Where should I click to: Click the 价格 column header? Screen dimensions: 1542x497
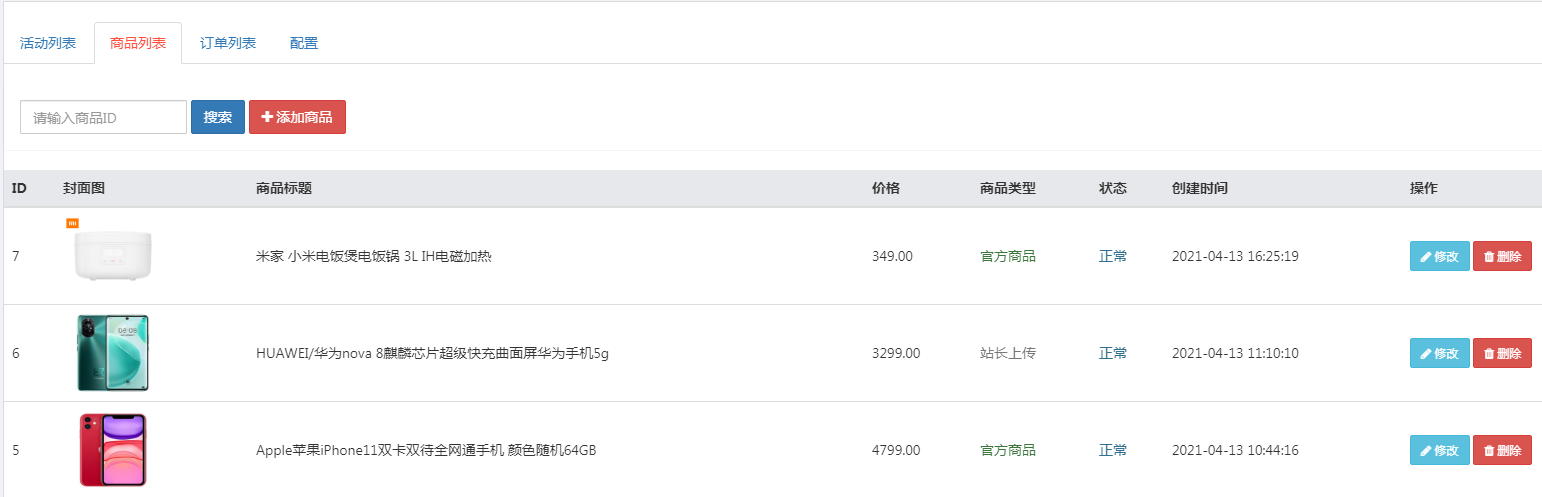coord(886,188)
